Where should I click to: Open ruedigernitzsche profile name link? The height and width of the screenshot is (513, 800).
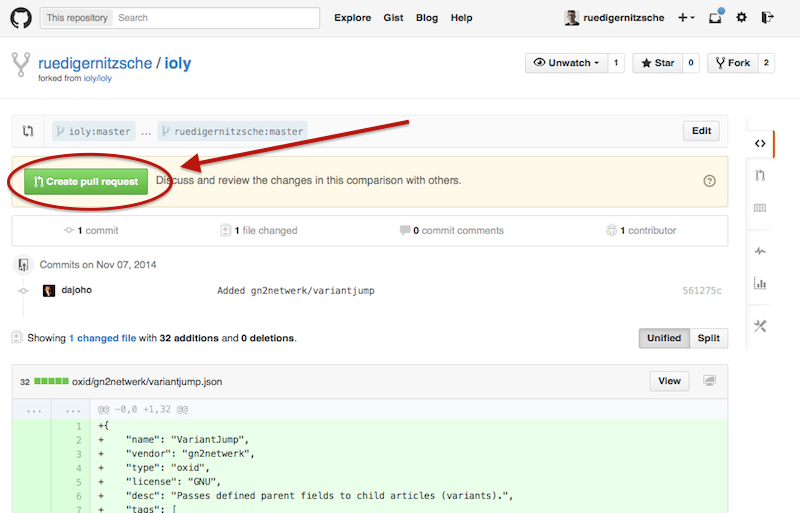tap(623, 18)
